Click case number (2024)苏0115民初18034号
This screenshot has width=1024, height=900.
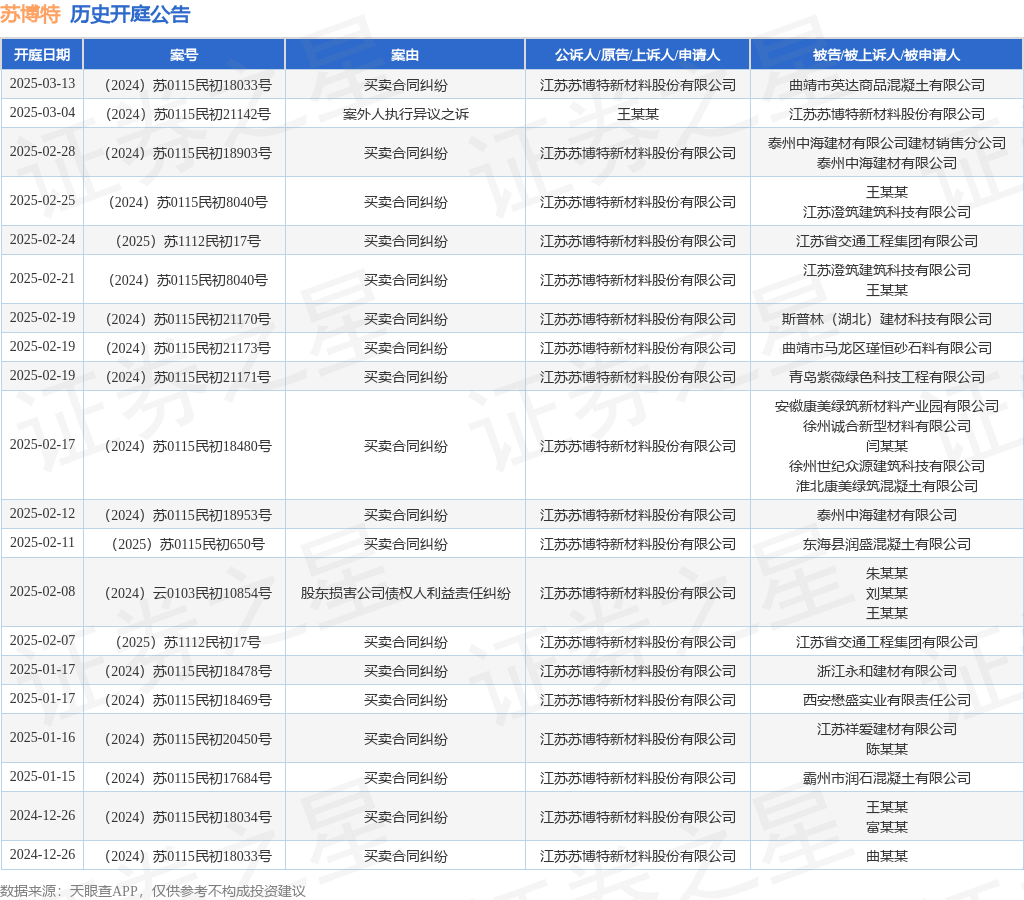coord(187,817)
